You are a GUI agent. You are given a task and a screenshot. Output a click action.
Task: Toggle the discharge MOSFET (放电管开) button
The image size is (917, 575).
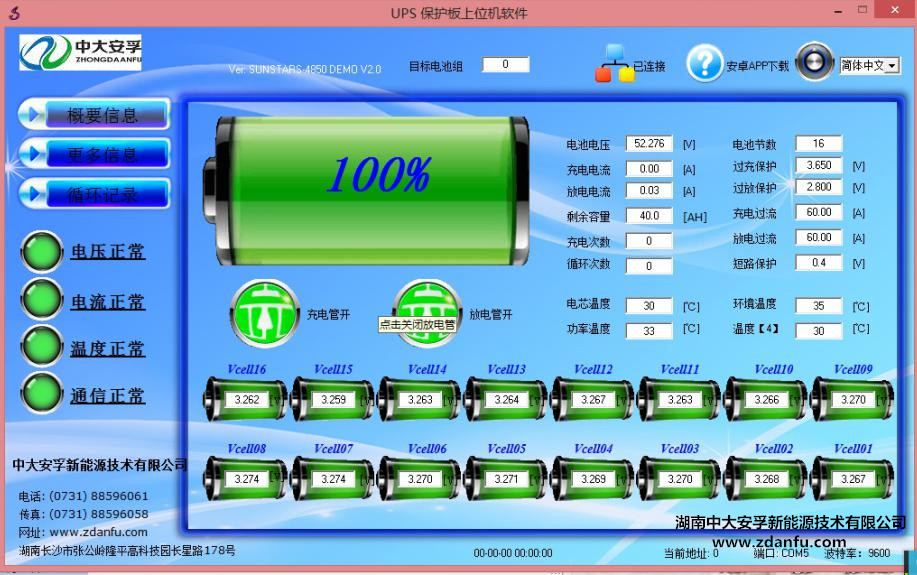click(427, 314)
